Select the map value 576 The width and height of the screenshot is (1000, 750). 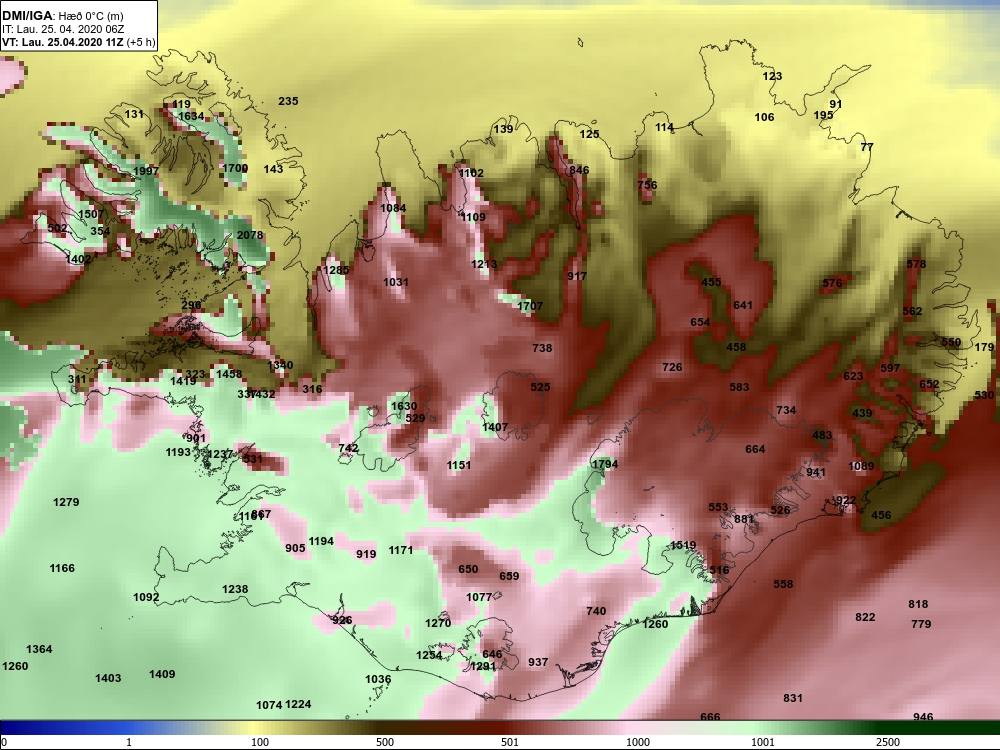(832, 283)
